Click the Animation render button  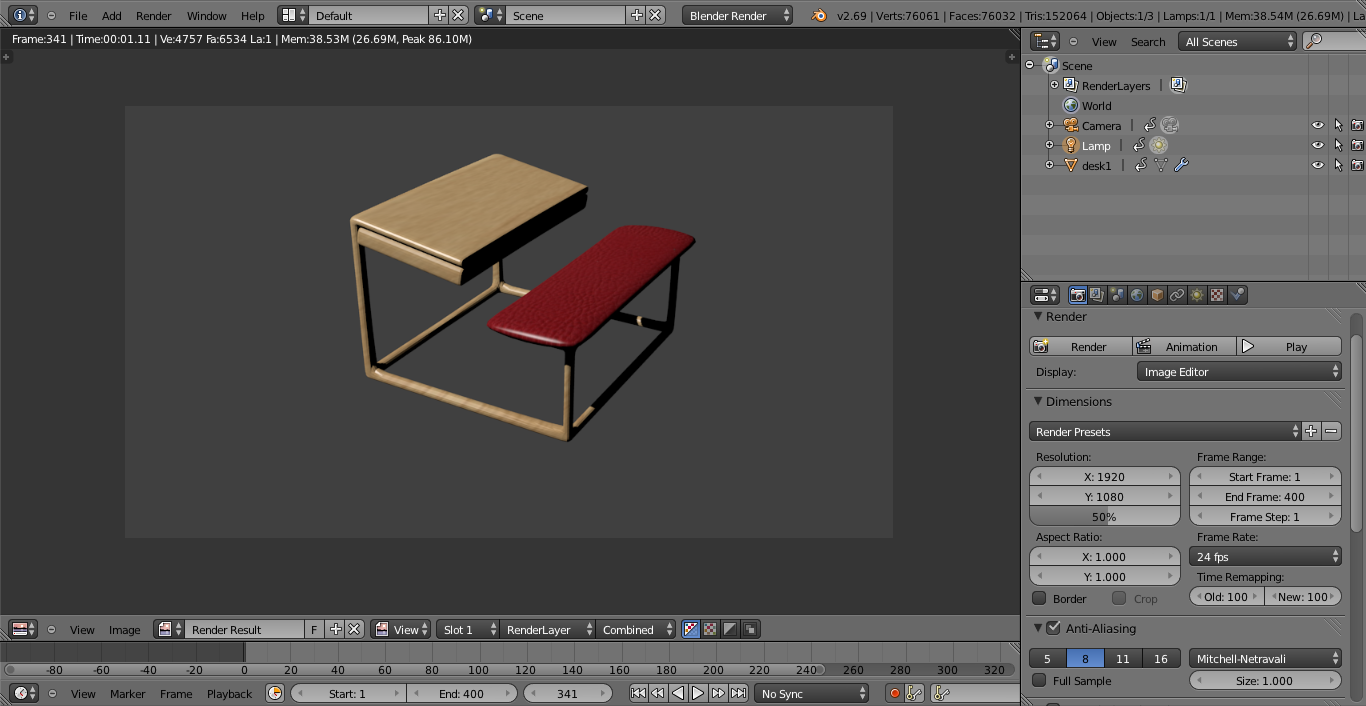[1185, 346]
